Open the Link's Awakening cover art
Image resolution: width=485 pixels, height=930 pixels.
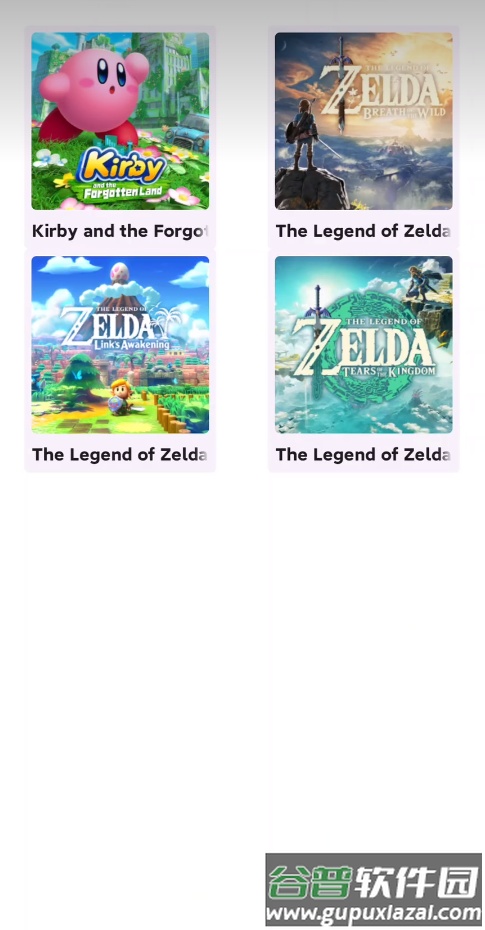pos(120,345)
